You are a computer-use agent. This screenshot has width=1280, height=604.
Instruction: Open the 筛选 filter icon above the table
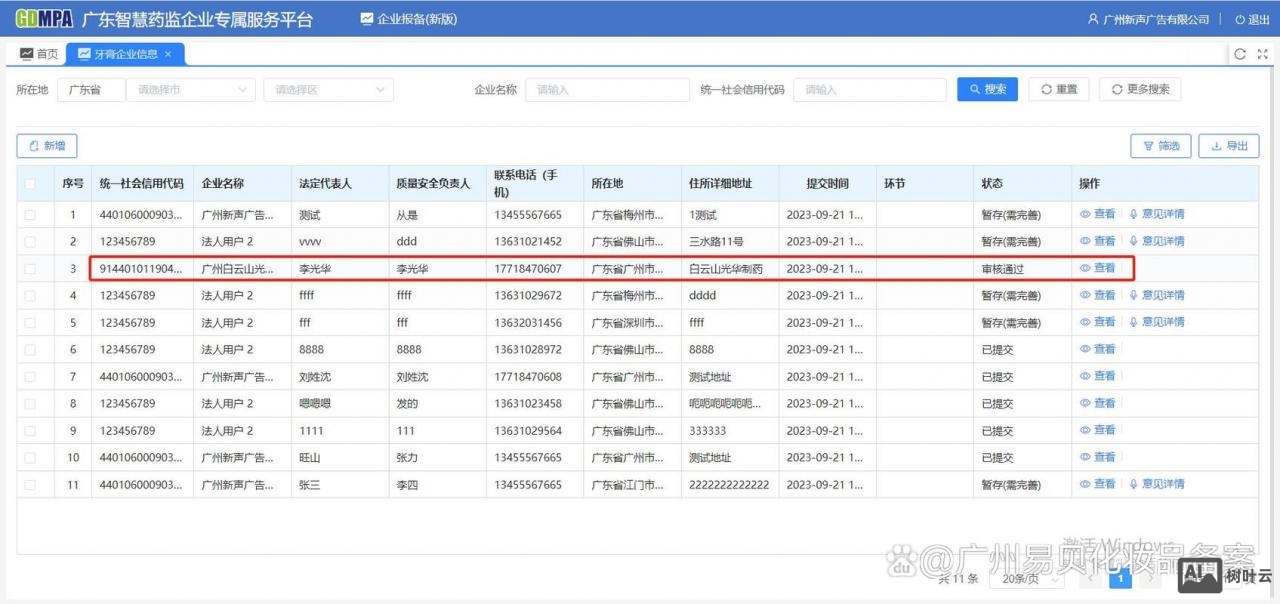point(1160,145)
